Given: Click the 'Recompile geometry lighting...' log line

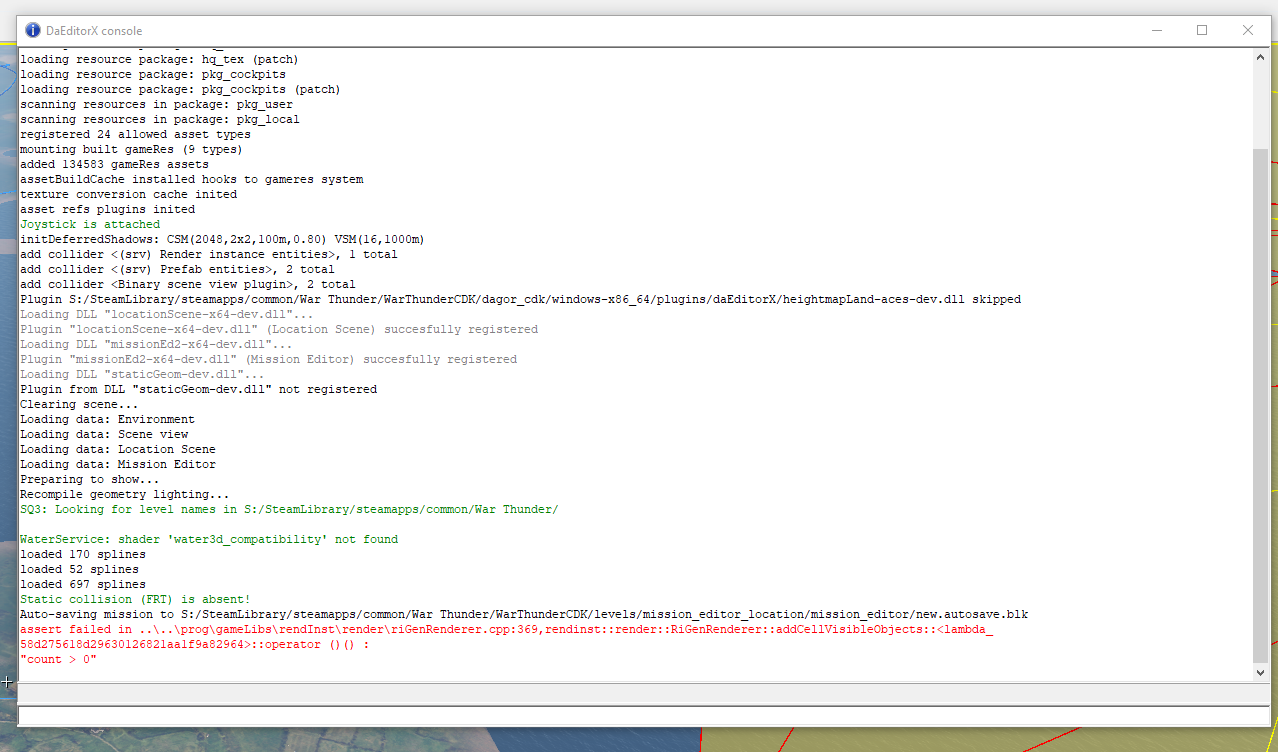Looking at the screenshot, I should coord(124,494).
